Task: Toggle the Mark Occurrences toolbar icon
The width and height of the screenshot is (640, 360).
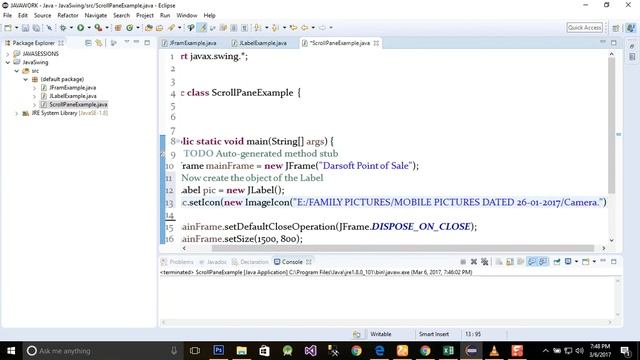Action: coord(202,28)
